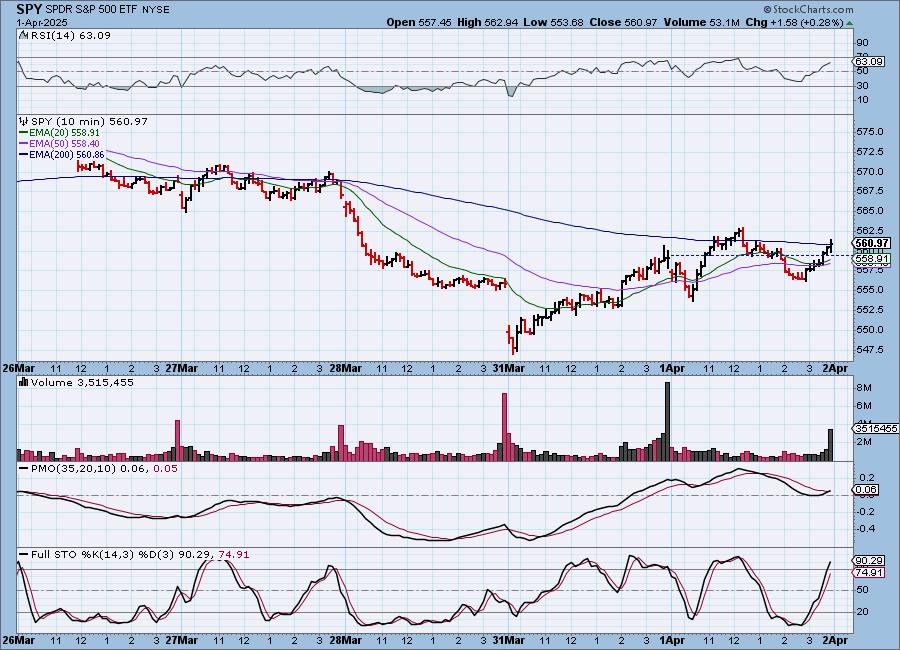Click the green EMA(20) legend line swatch

[24, 133]
